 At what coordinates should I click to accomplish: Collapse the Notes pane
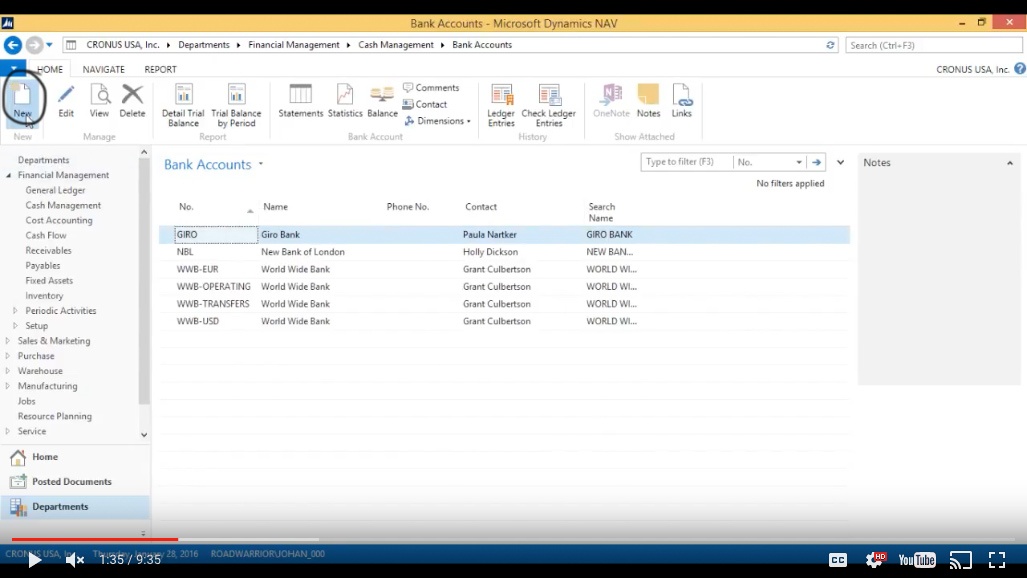1009,163
